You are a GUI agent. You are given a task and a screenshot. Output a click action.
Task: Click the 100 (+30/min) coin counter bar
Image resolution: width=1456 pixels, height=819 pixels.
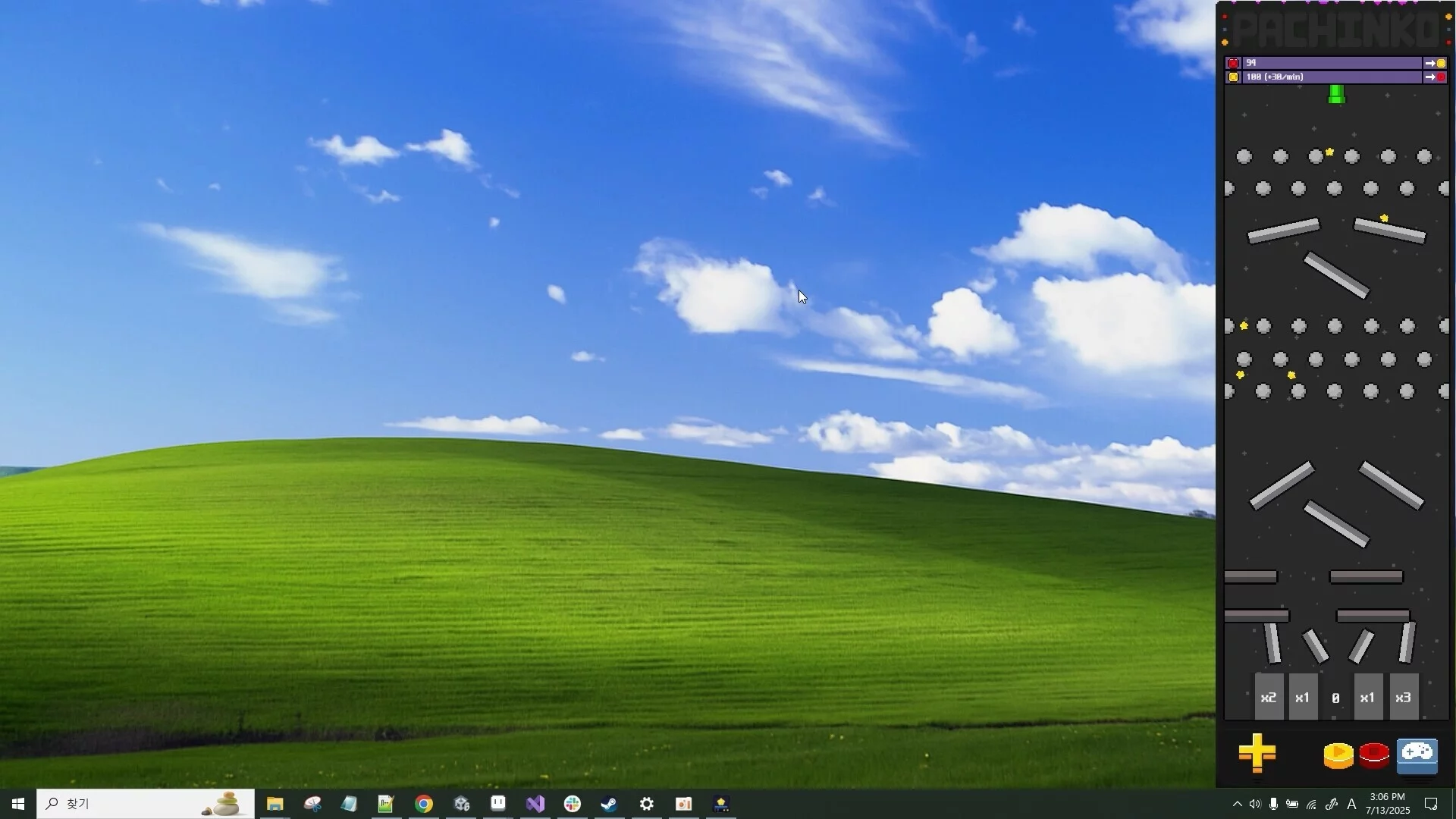[x=1332, y=77]
